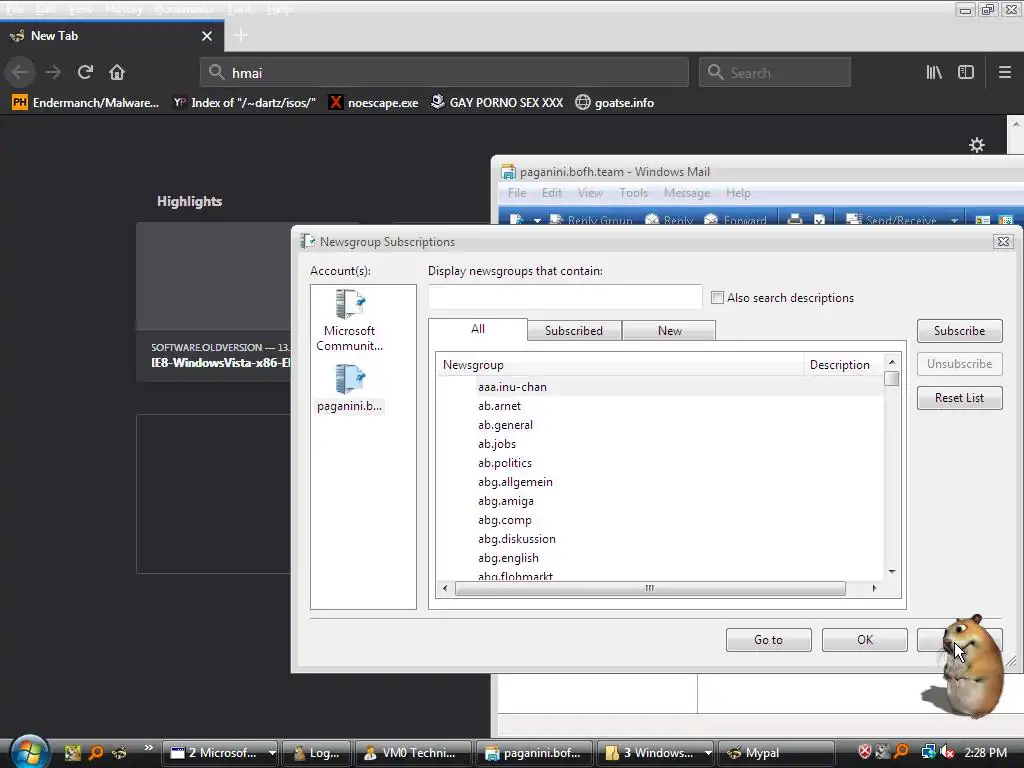Select the ab.politics newsgroup
Viewport: 1024px width, 768px height.
click(x=505, y=462)
